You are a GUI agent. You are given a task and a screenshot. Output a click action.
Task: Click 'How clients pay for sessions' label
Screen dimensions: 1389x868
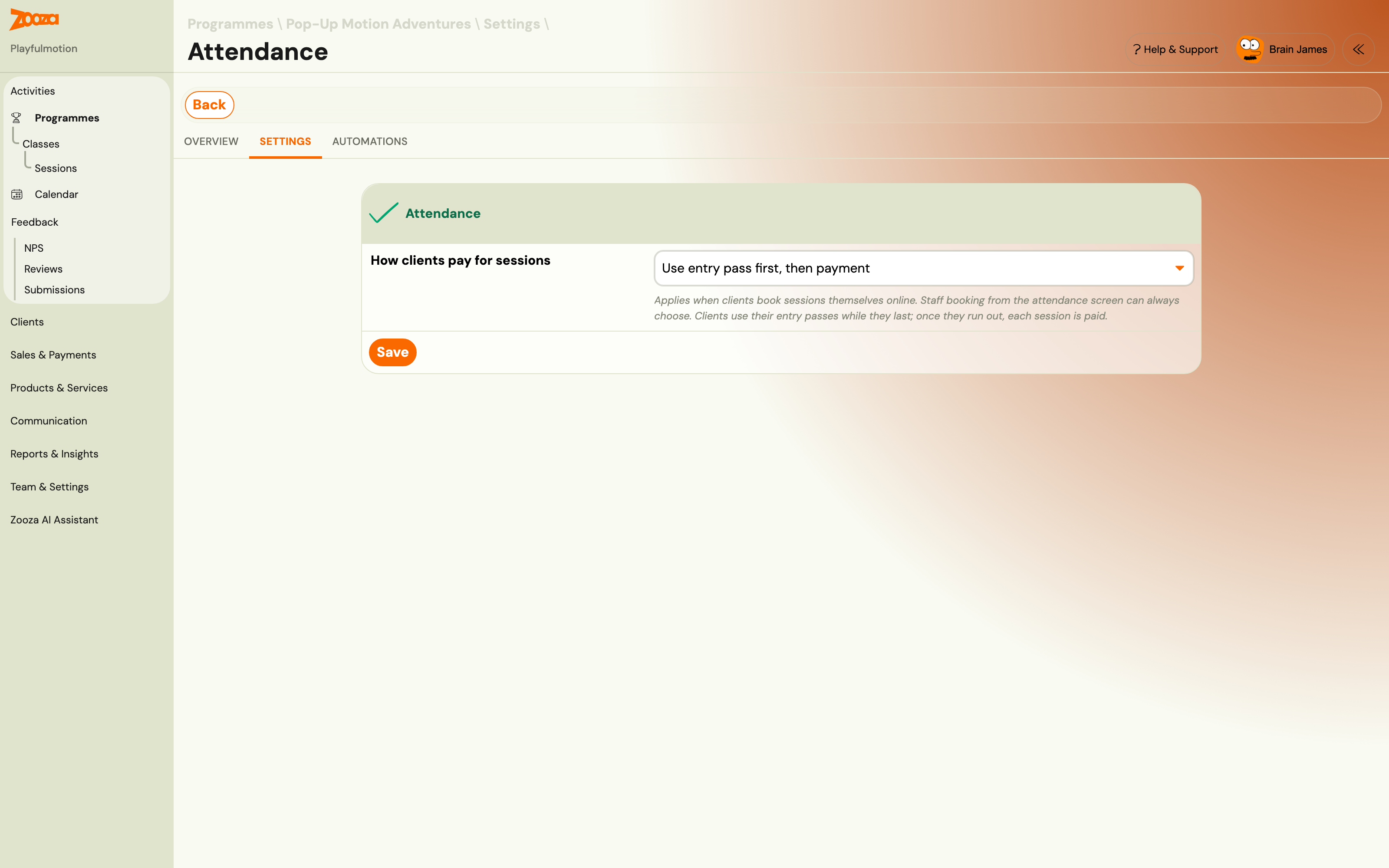click(460, 260)
